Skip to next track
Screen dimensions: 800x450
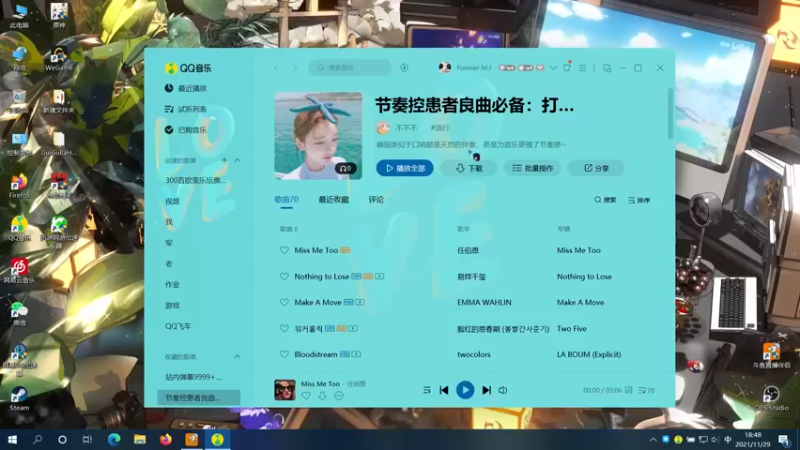coord(486,390)
